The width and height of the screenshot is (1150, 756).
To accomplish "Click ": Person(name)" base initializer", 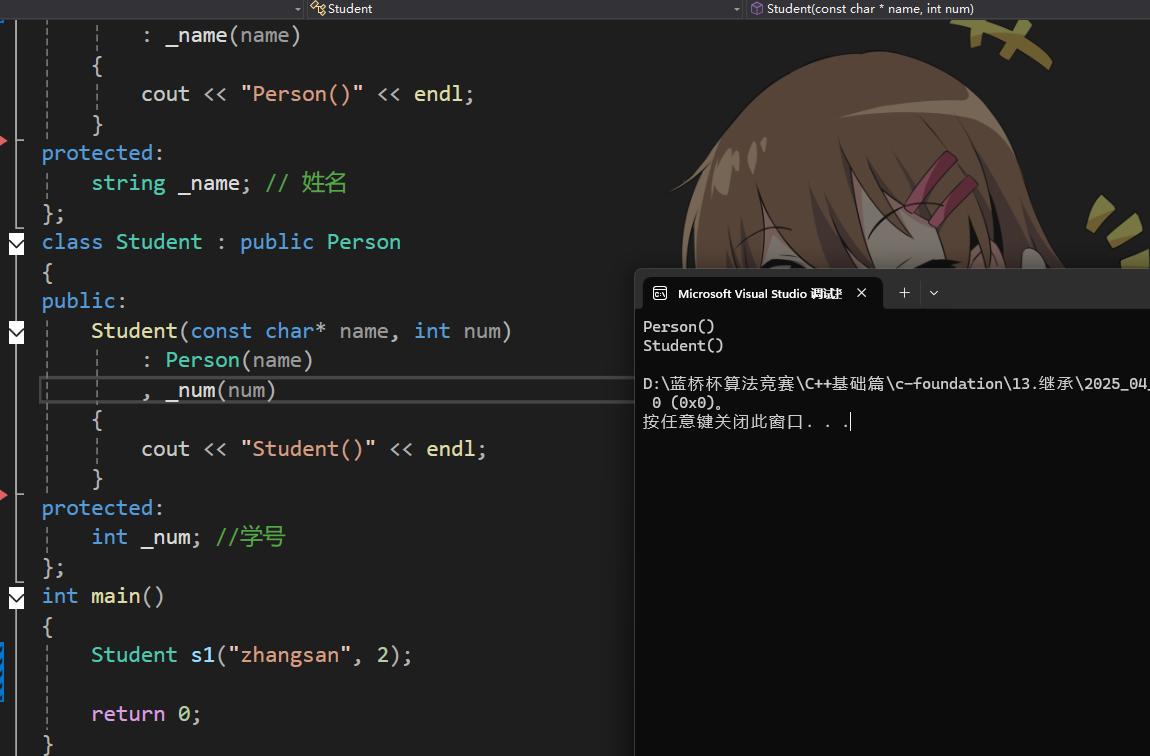I will [x=227, y=360].
